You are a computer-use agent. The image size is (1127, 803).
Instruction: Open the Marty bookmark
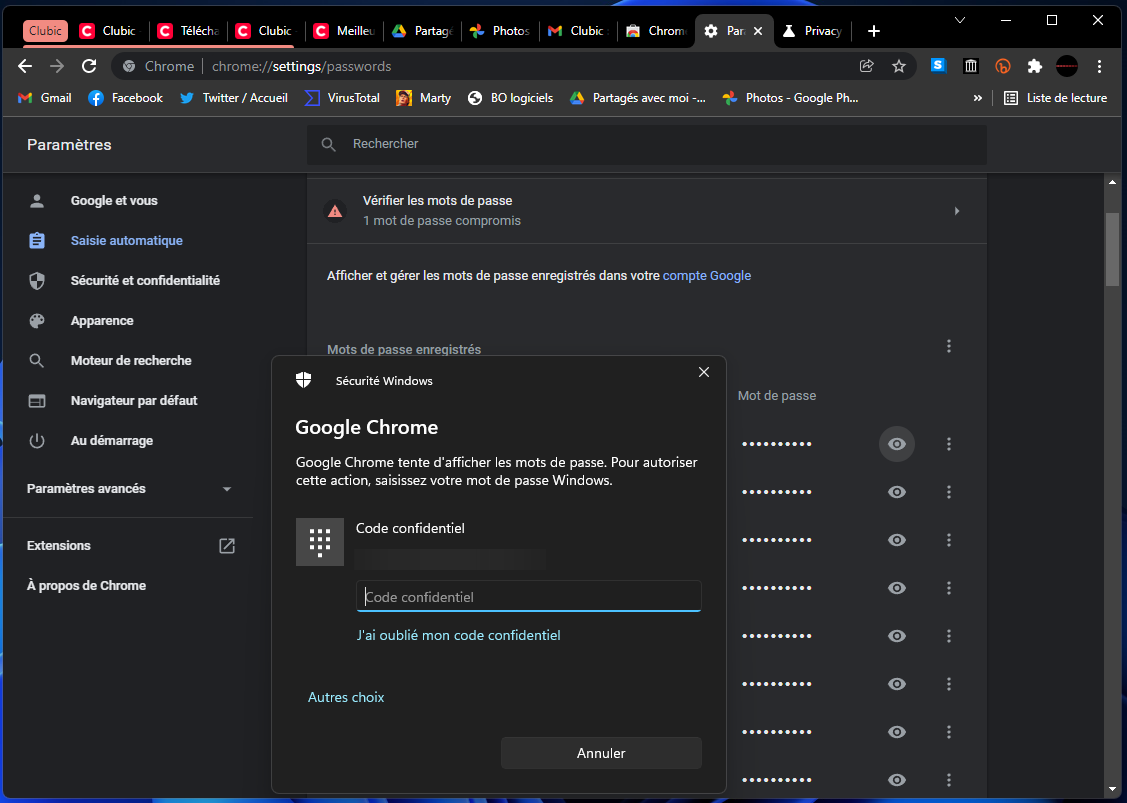(423, 98)
